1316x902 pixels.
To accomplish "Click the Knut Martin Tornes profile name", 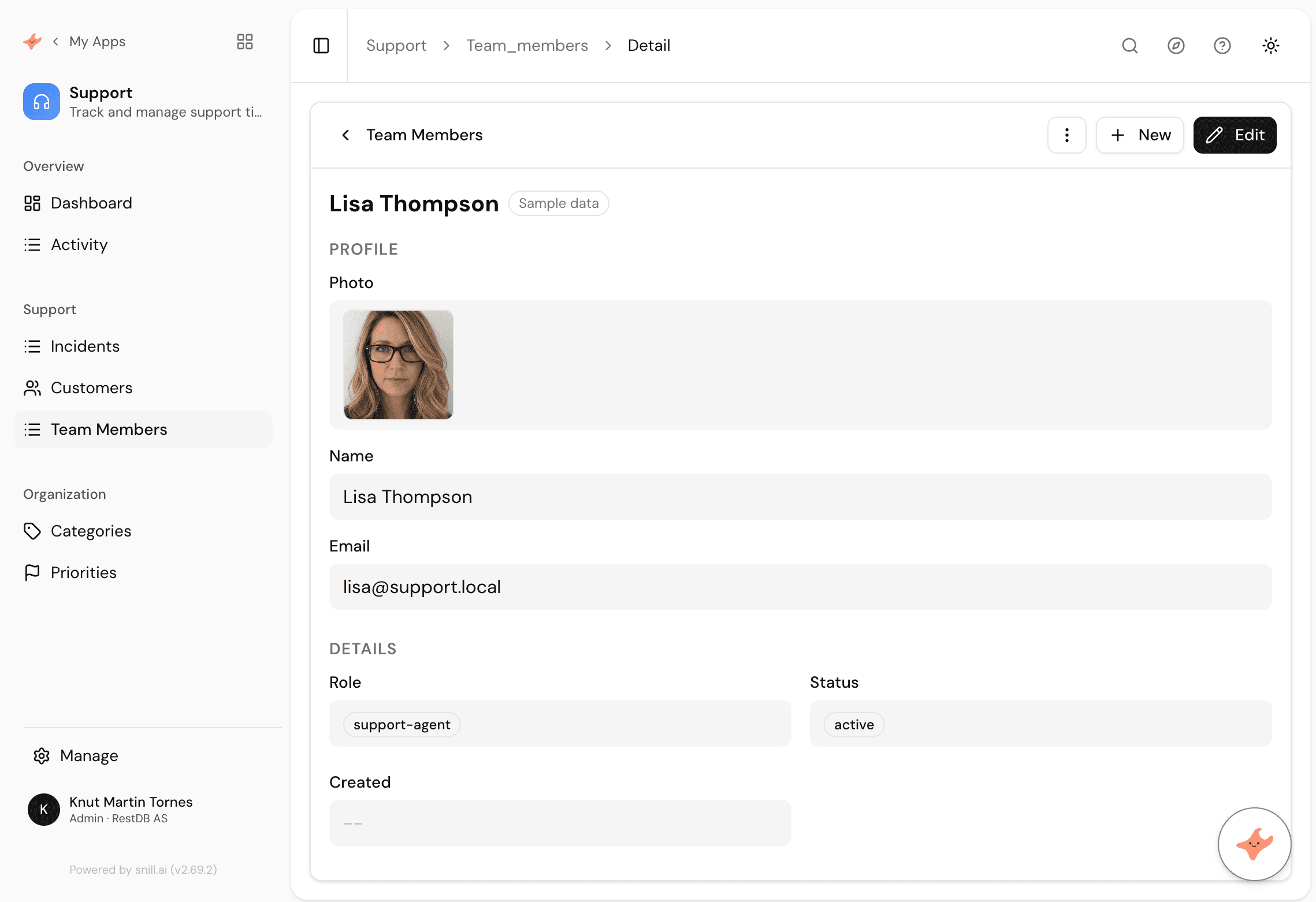I will (x=131, y=802).
